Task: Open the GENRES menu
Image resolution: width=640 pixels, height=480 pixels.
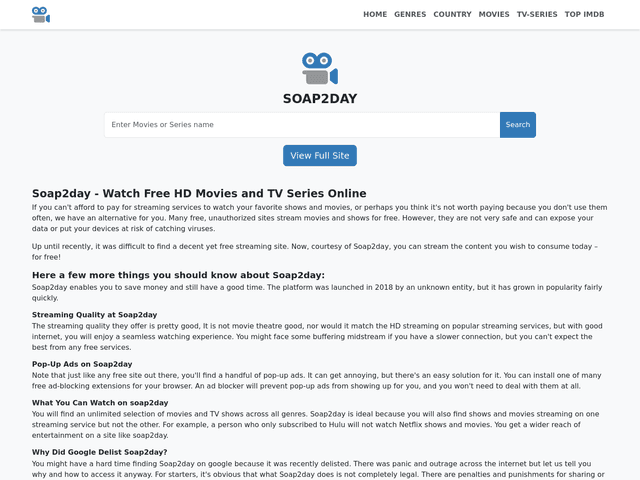Action: [x=410, y=14]
